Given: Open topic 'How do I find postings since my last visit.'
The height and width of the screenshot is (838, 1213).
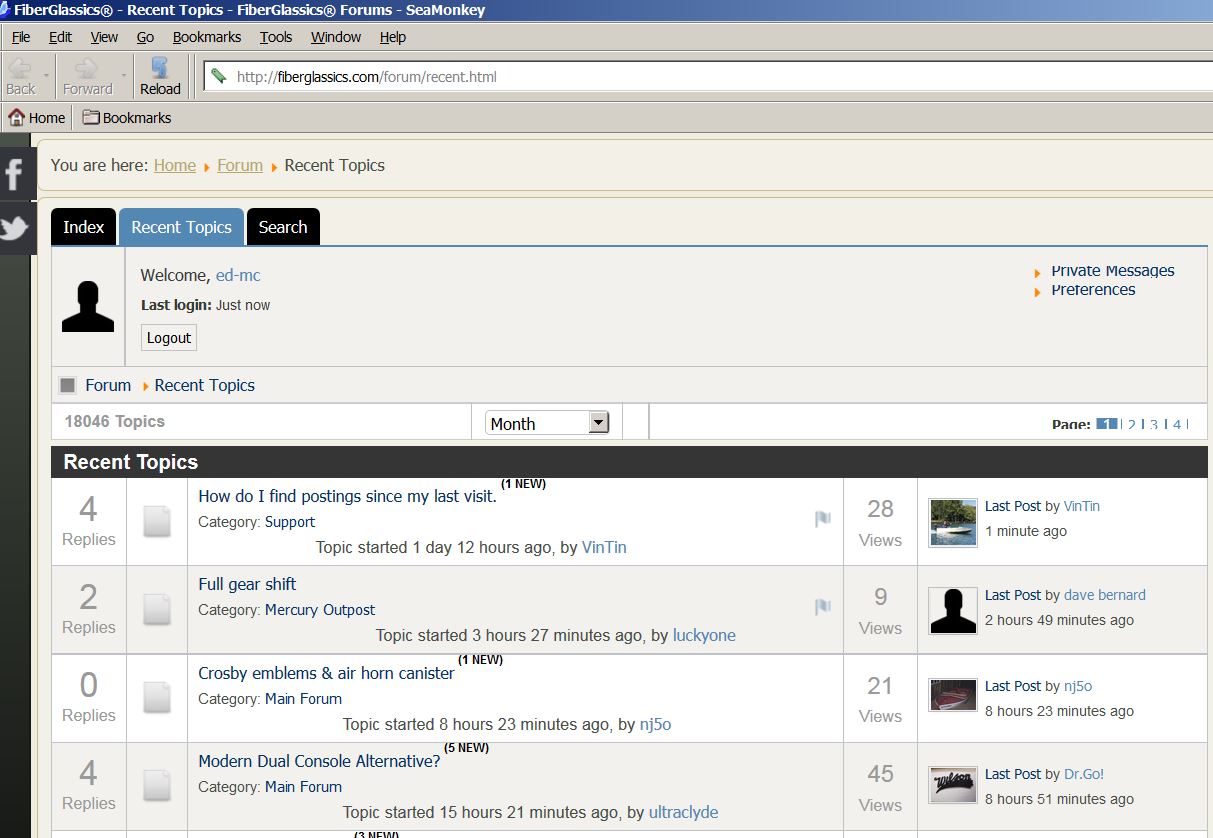Looking at the screenshot, I should click(347, 496).
